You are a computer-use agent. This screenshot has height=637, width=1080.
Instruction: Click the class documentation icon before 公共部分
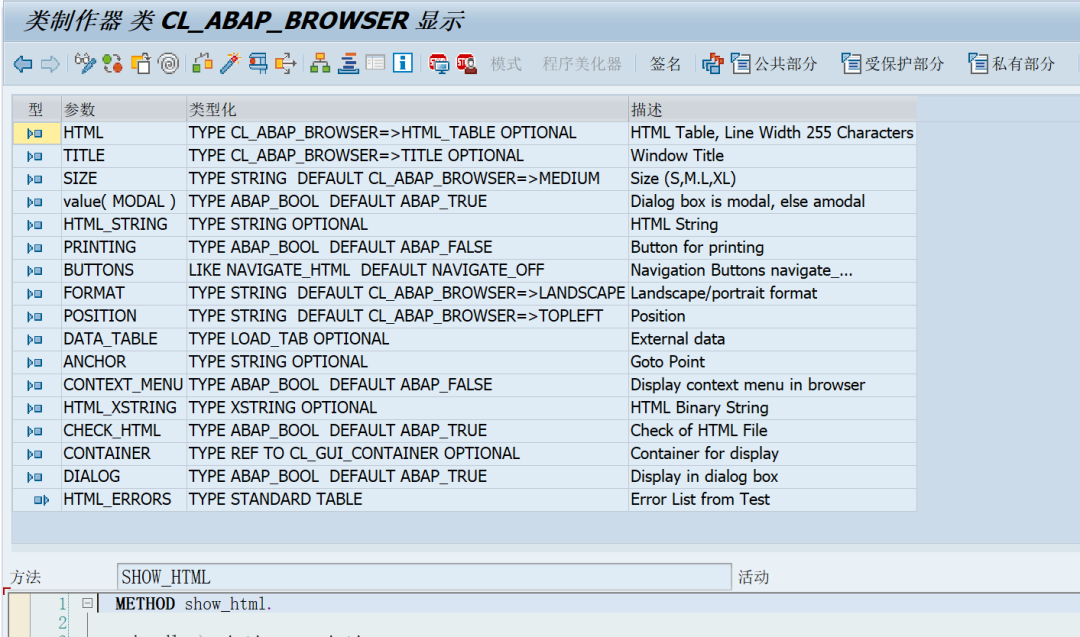pyautogui.click(x=713, y=64)
